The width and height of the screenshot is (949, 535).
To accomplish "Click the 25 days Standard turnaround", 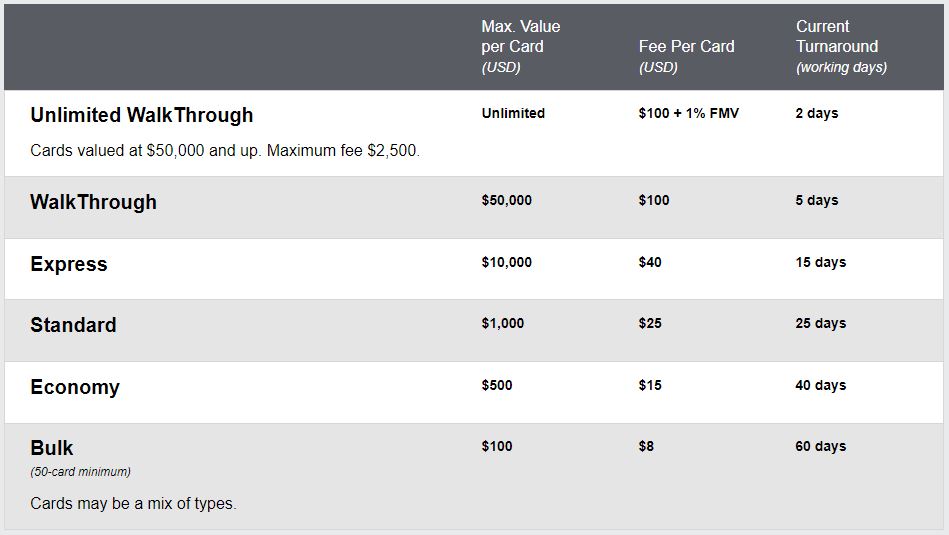I will (821, 324).
